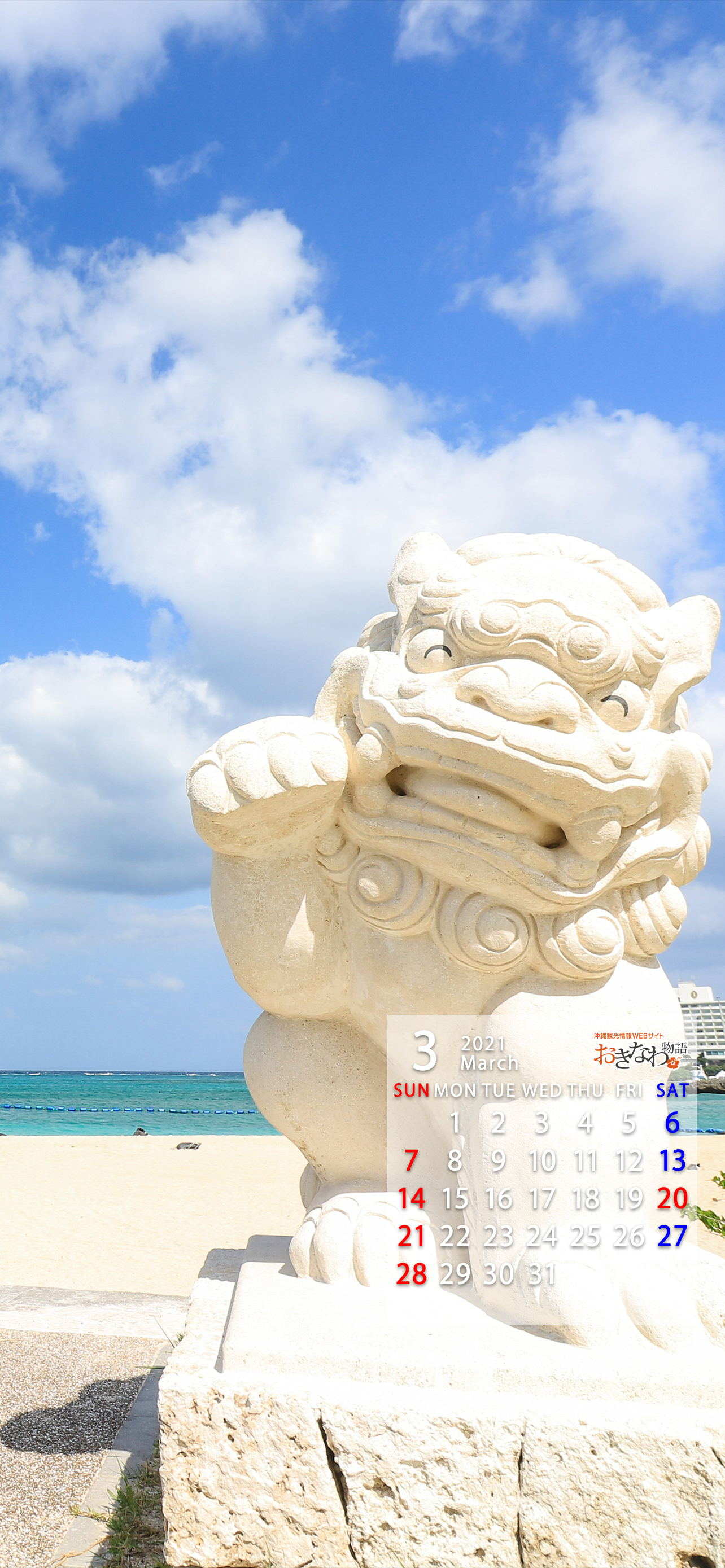Select the blue date 13
Image resolution: width=725 pixels, height=1568 pixels.
672,1161
